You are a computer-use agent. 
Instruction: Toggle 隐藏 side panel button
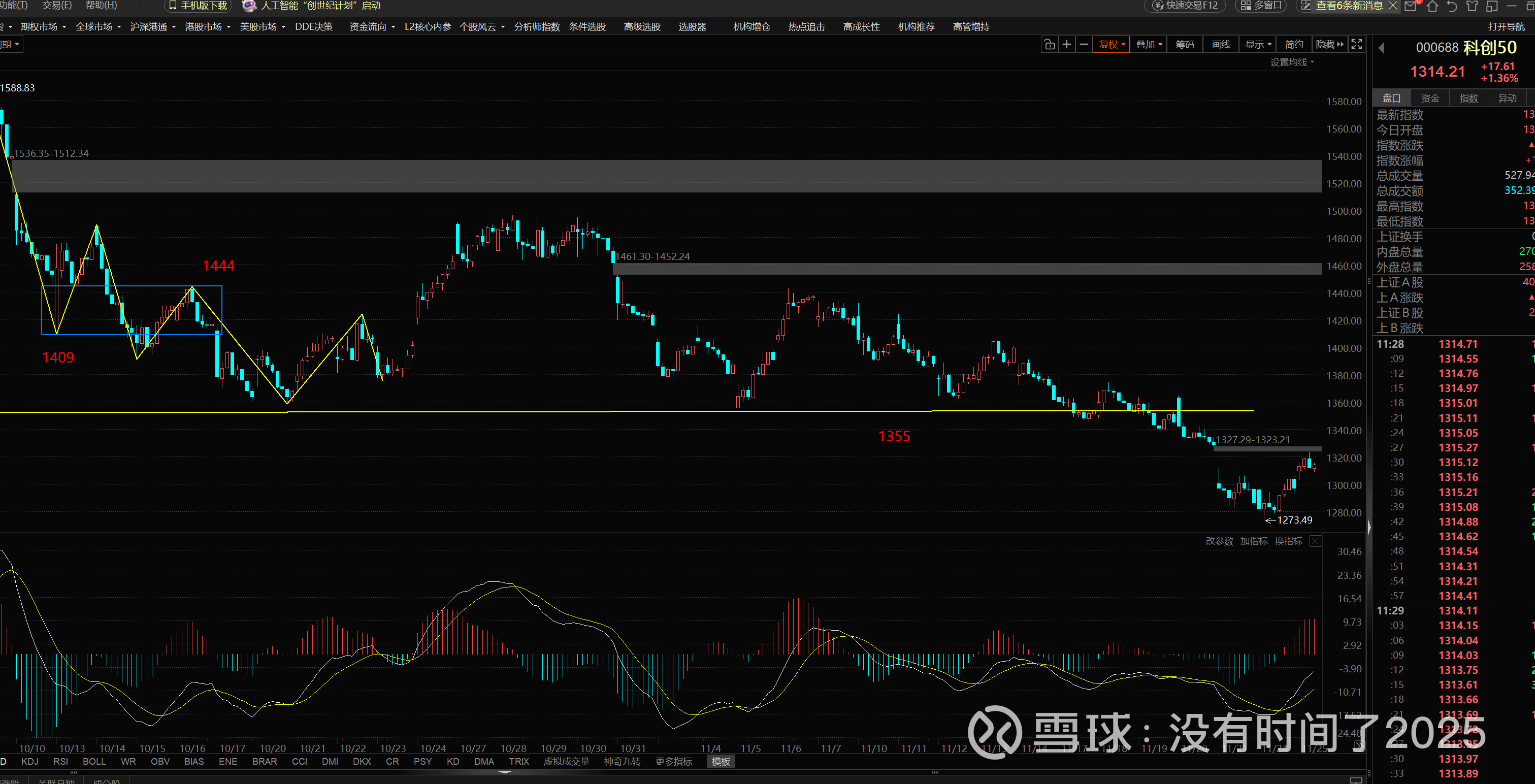click(1330, 45)
